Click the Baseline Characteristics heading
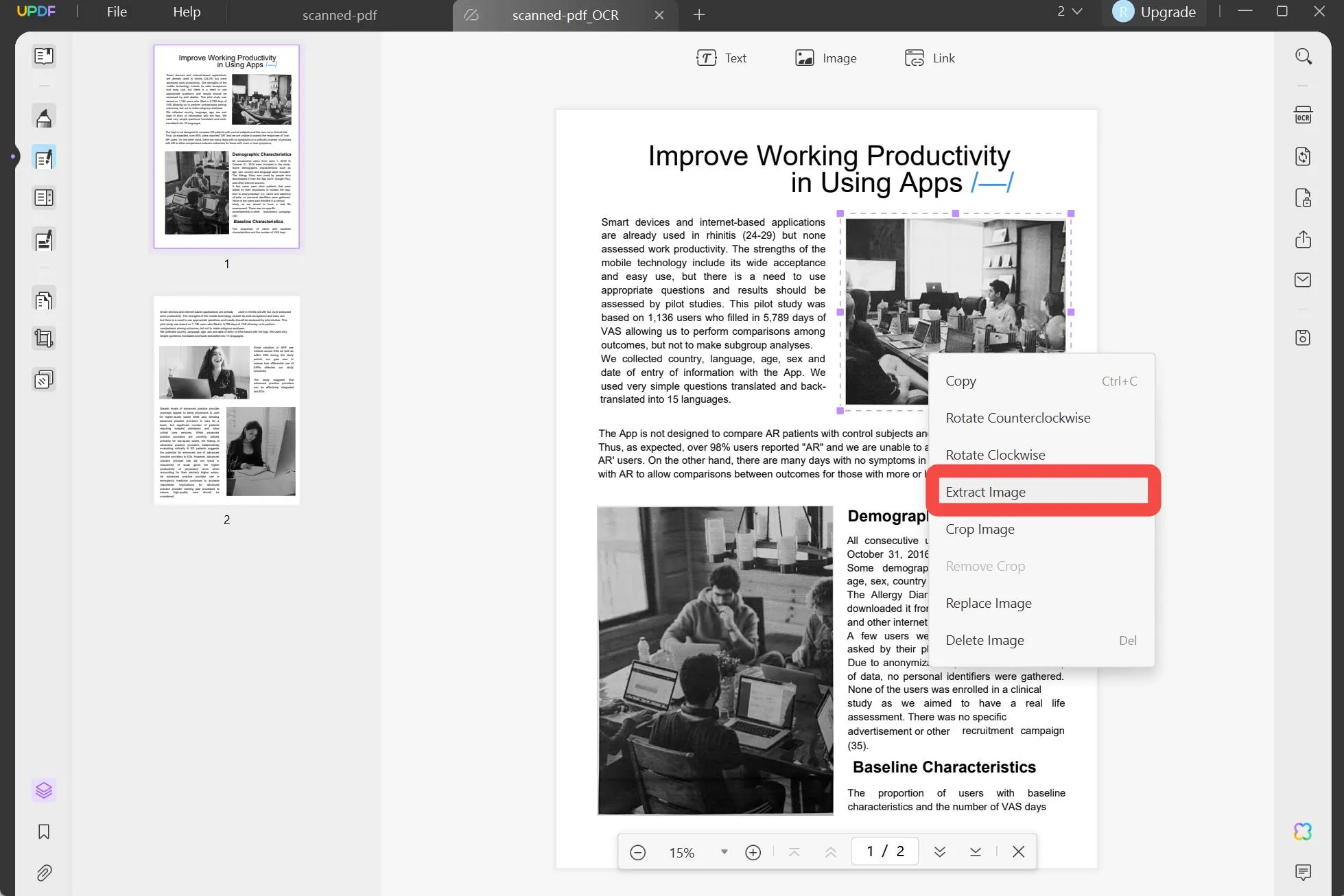The image size is (1344, 896). point(943,767)
